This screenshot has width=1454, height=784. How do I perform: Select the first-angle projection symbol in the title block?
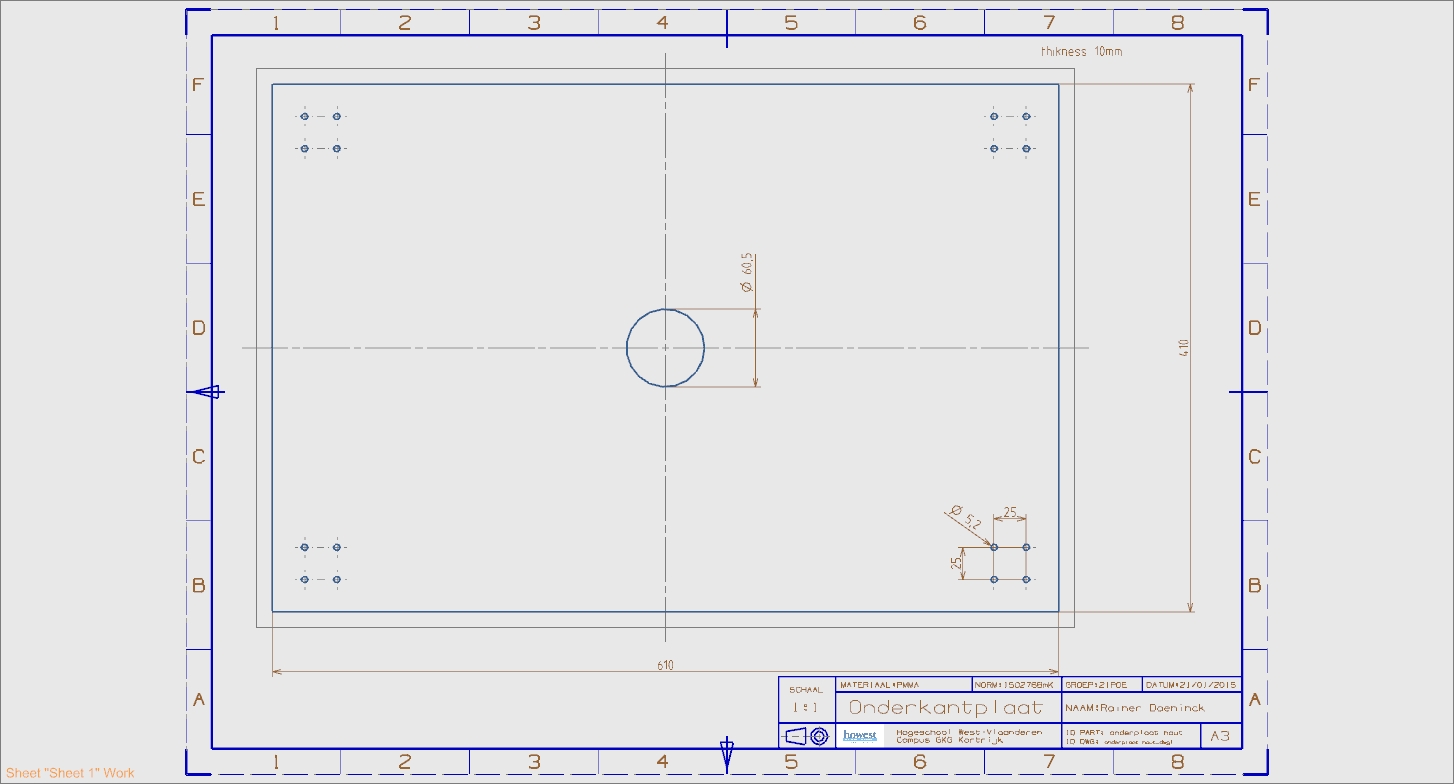click(x=808, y=736)
